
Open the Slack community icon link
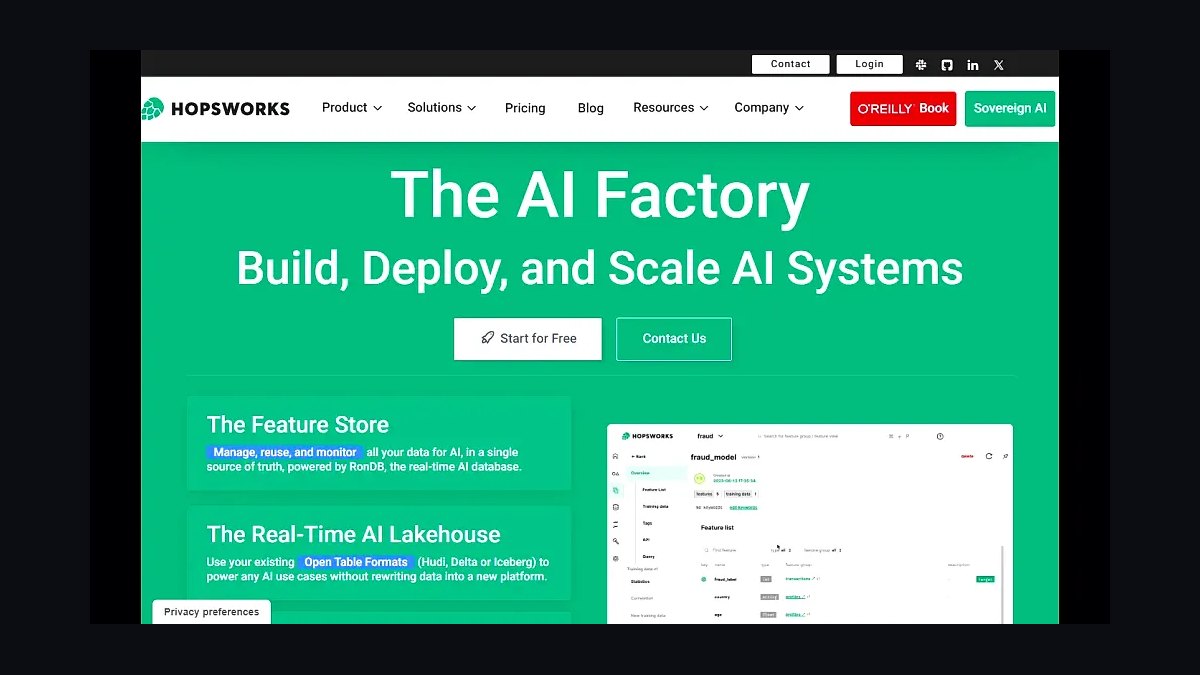tap(921, 65)
